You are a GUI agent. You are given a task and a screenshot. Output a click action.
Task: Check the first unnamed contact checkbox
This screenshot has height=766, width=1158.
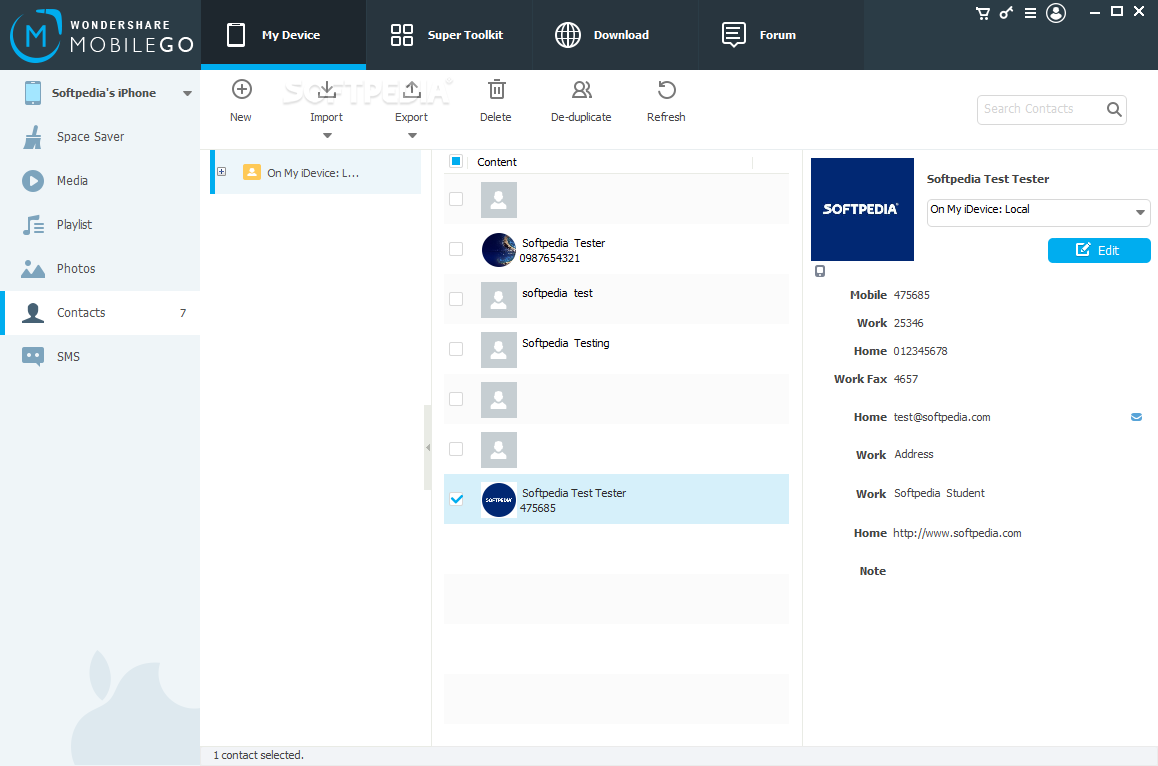pos(456,199)
